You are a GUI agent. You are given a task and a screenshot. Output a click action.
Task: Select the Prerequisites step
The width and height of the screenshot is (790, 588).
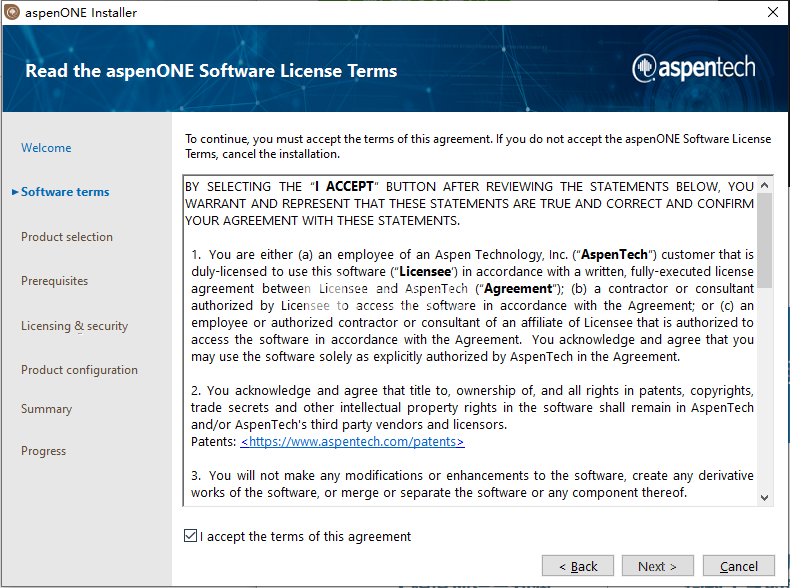click(x=54, y=281)
